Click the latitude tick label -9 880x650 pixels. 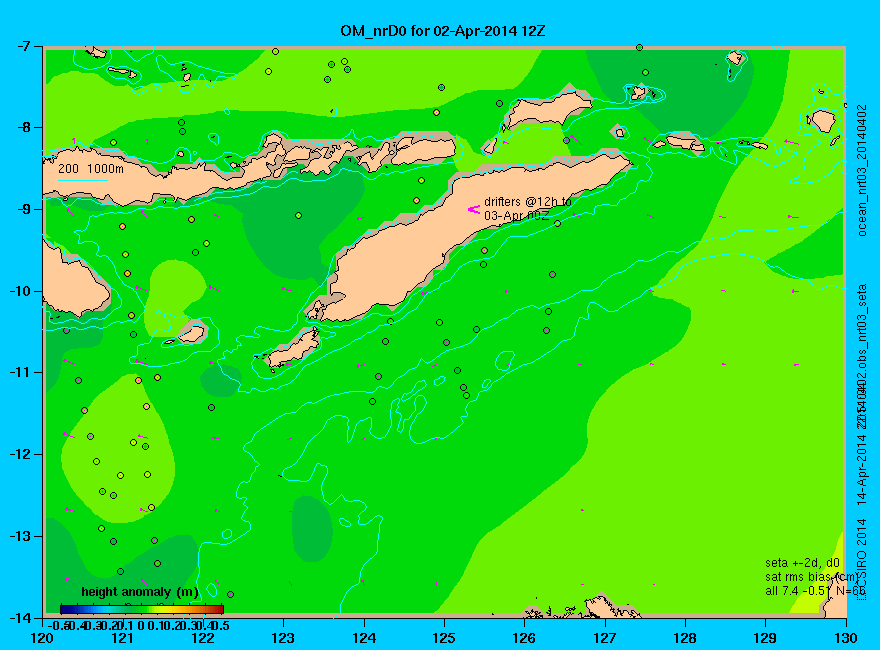tap(26, 209)
